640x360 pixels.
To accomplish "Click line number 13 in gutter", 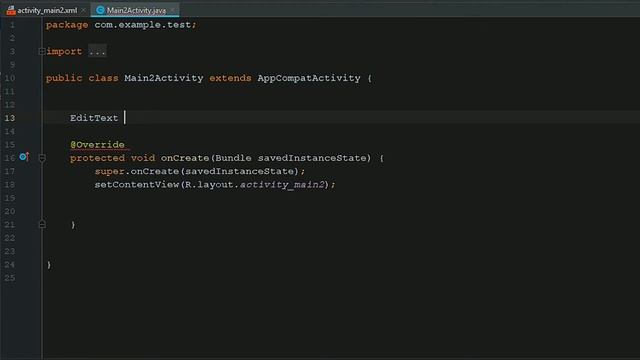I will pyautogui.click(x=9, y=118).
